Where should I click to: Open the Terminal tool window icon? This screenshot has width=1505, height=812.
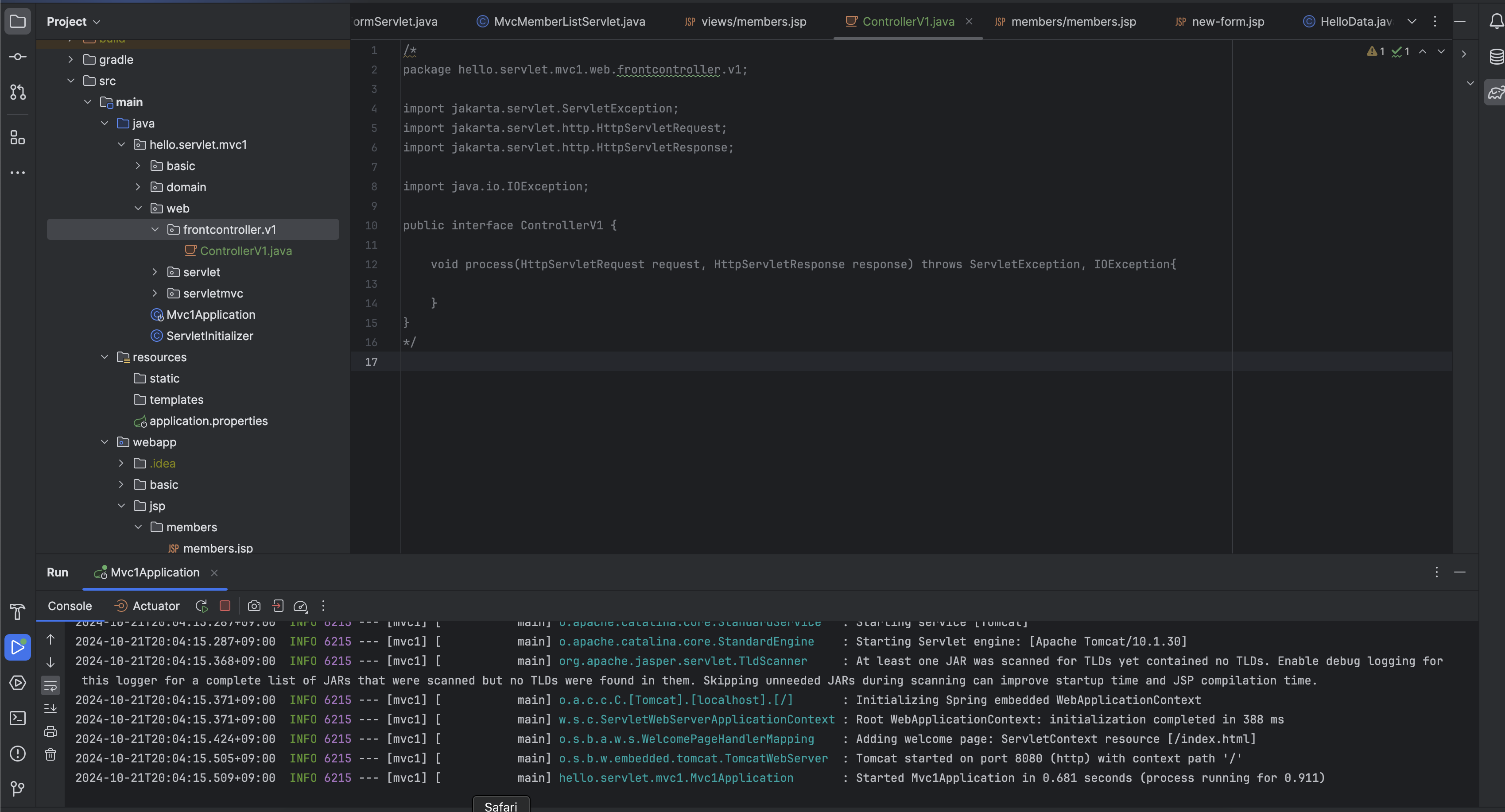tap(18, 718)
